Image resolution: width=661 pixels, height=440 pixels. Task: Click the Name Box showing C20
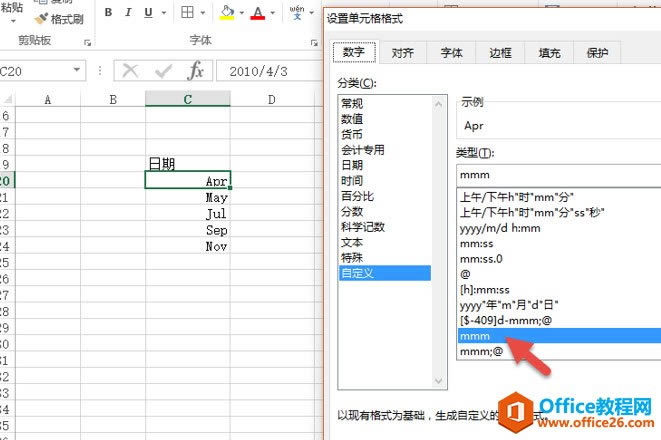[35, 71]
